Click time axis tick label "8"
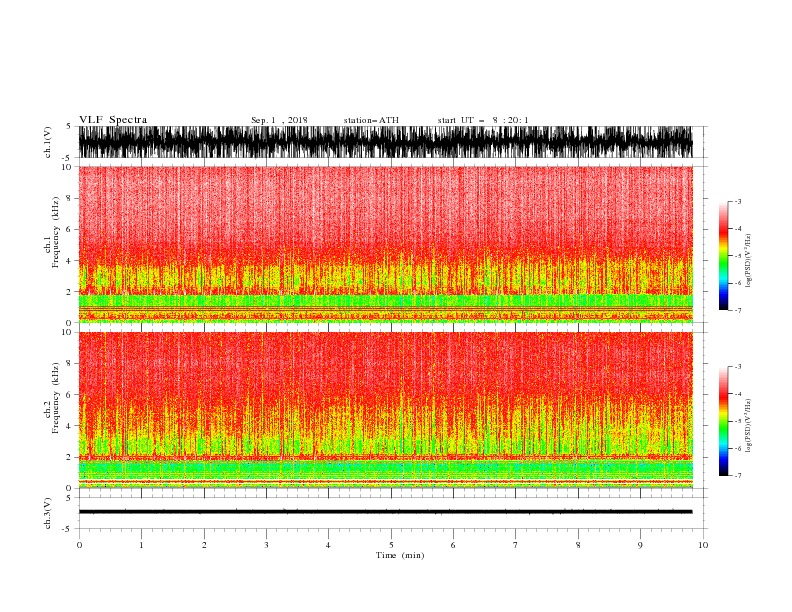Image resolution: width=792 pixels, height=612 pixels. (578, 545)
